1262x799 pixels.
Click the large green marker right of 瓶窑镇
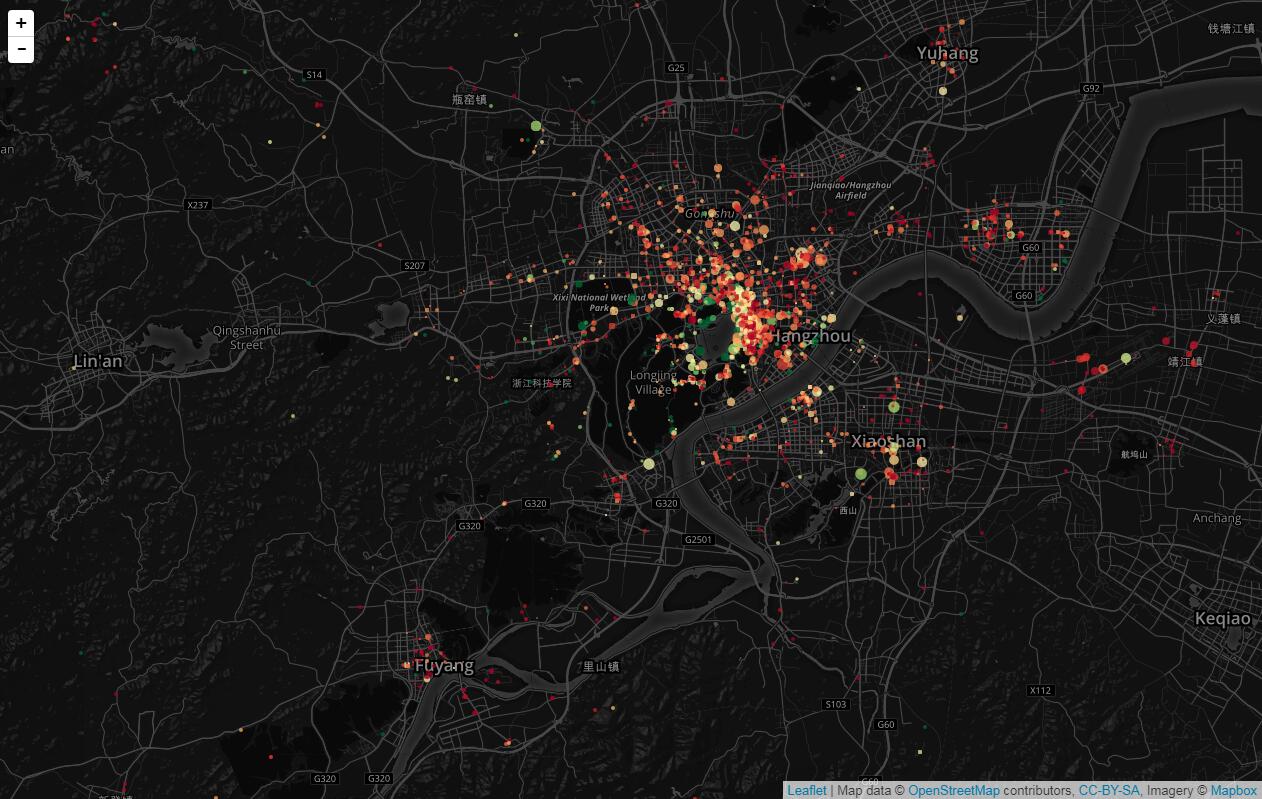coord(535,126)
